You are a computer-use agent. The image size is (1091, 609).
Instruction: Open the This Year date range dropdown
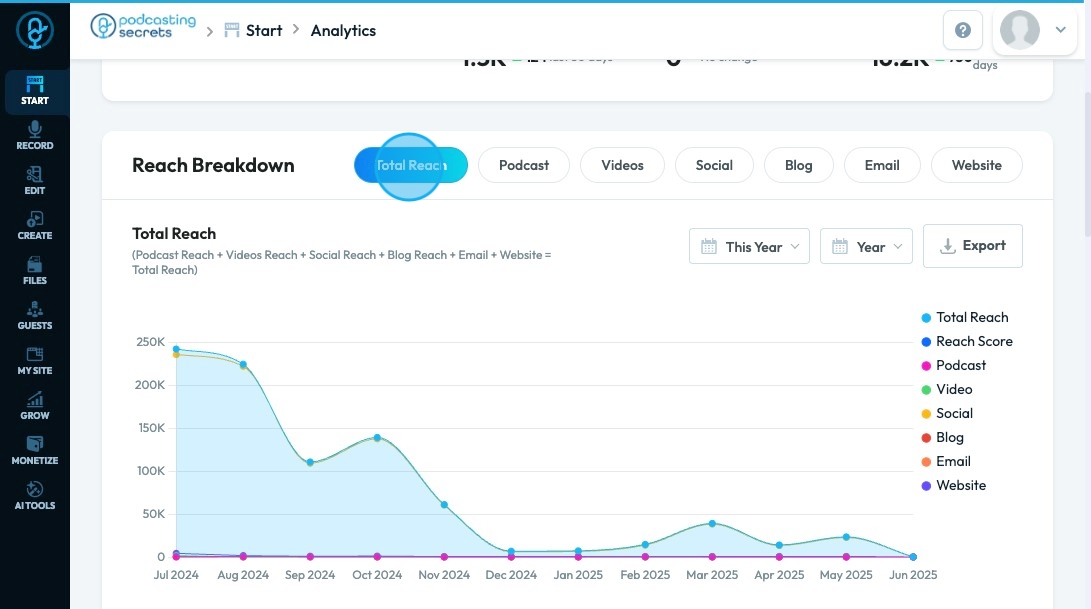(x=749, y=246)
